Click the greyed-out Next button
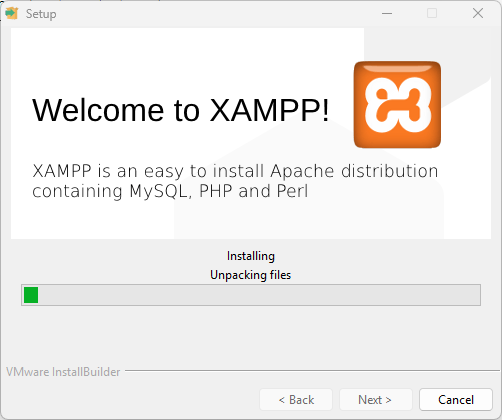 tap(375, 399)
